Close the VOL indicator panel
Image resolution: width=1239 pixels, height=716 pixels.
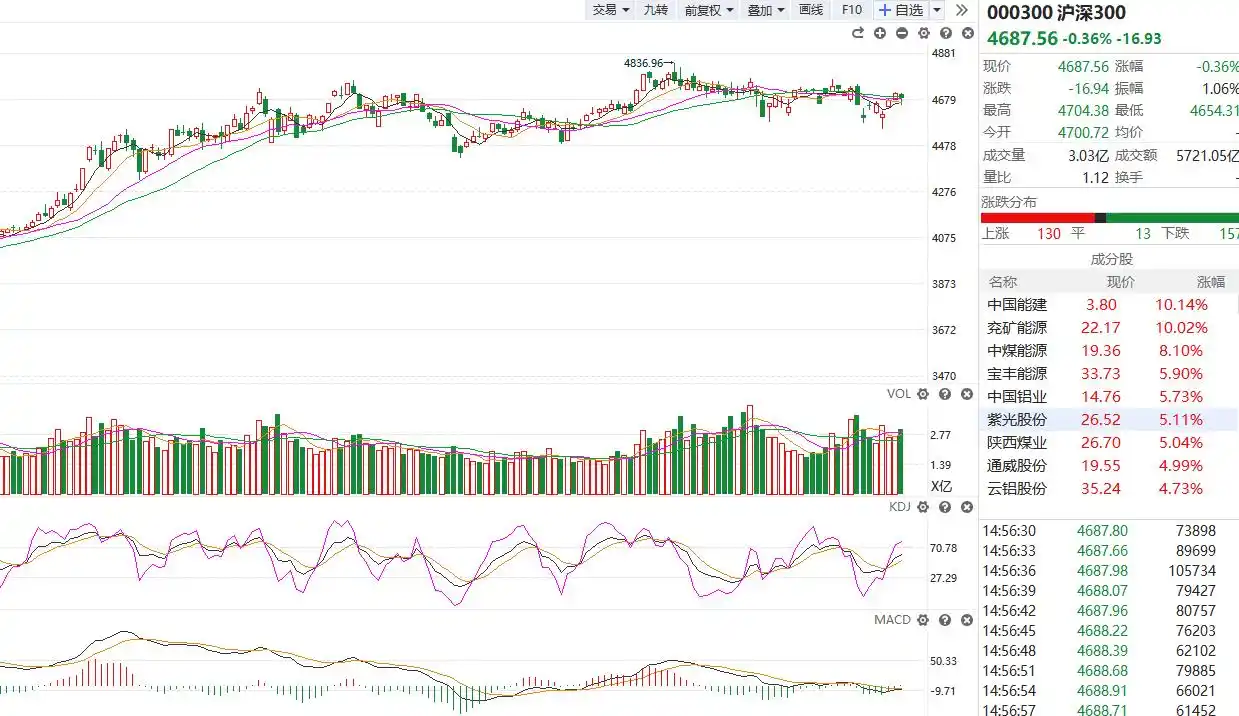click(x=967, y=394)
